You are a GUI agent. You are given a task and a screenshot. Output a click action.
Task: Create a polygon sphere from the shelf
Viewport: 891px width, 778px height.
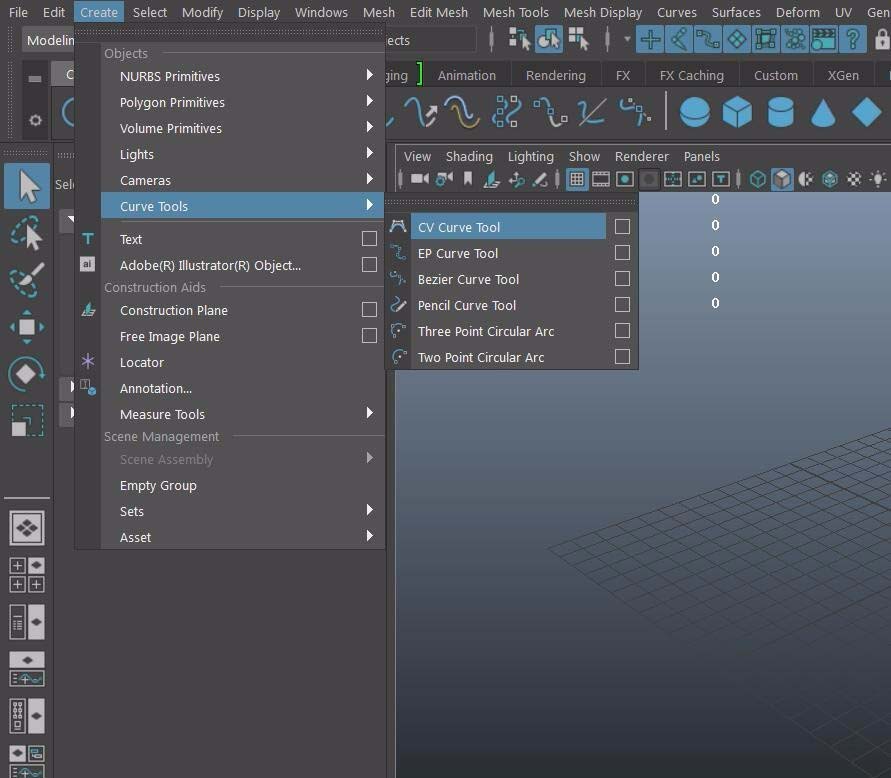[x=694, y=112]
